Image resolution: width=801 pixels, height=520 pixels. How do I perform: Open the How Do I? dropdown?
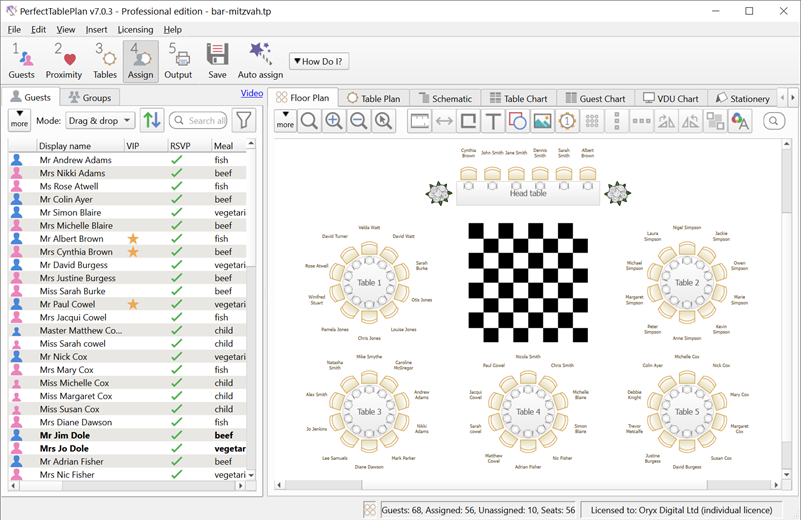(x=319, y=61)
